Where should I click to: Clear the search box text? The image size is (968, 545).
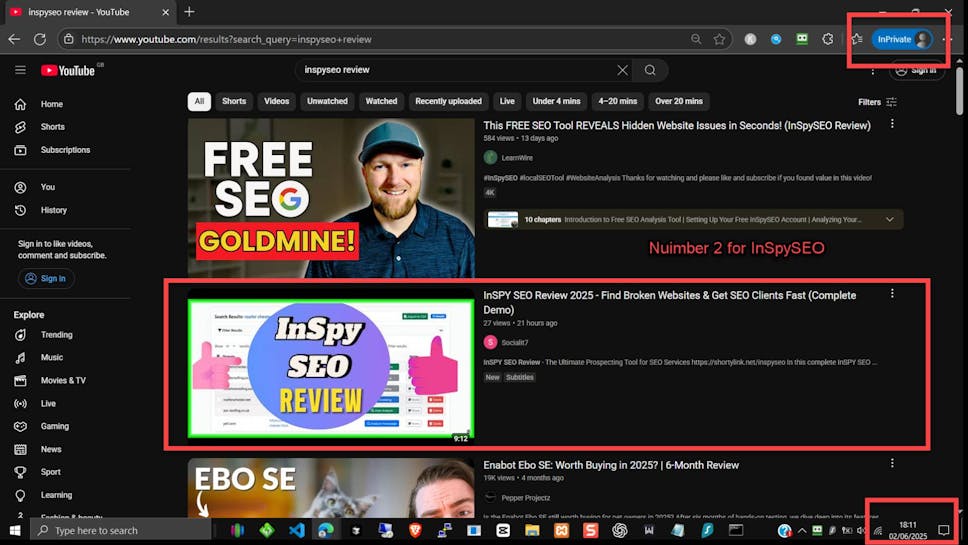[622, 70]
